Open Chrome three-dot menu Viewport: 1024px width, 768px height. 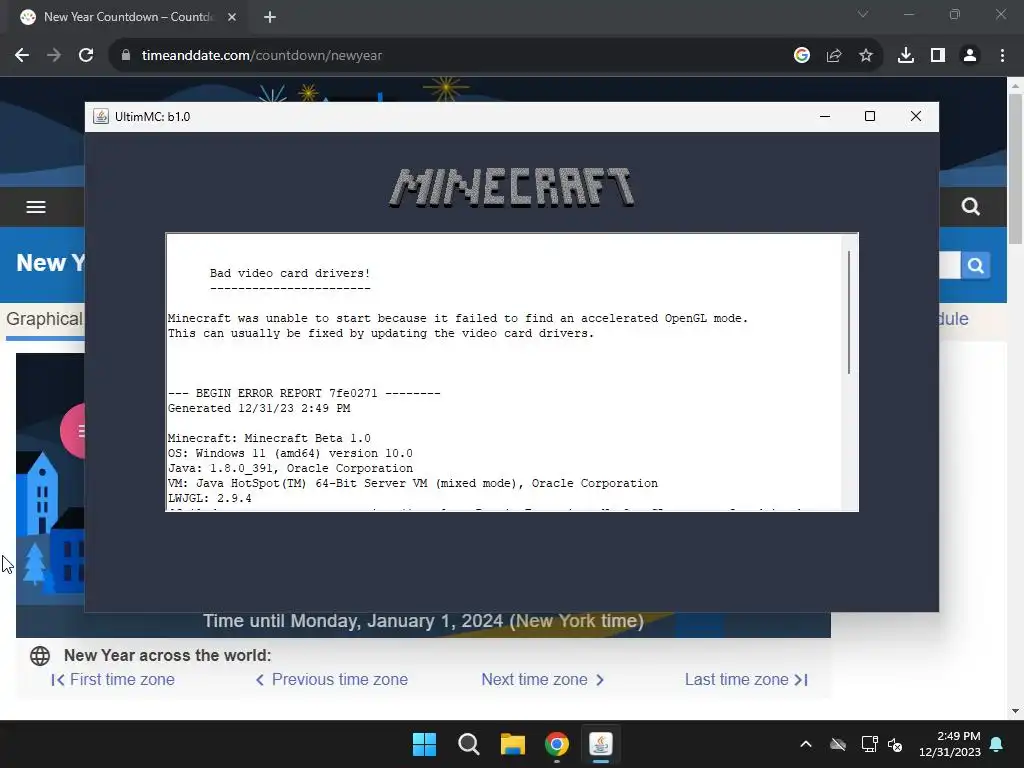coord(1002,56)
